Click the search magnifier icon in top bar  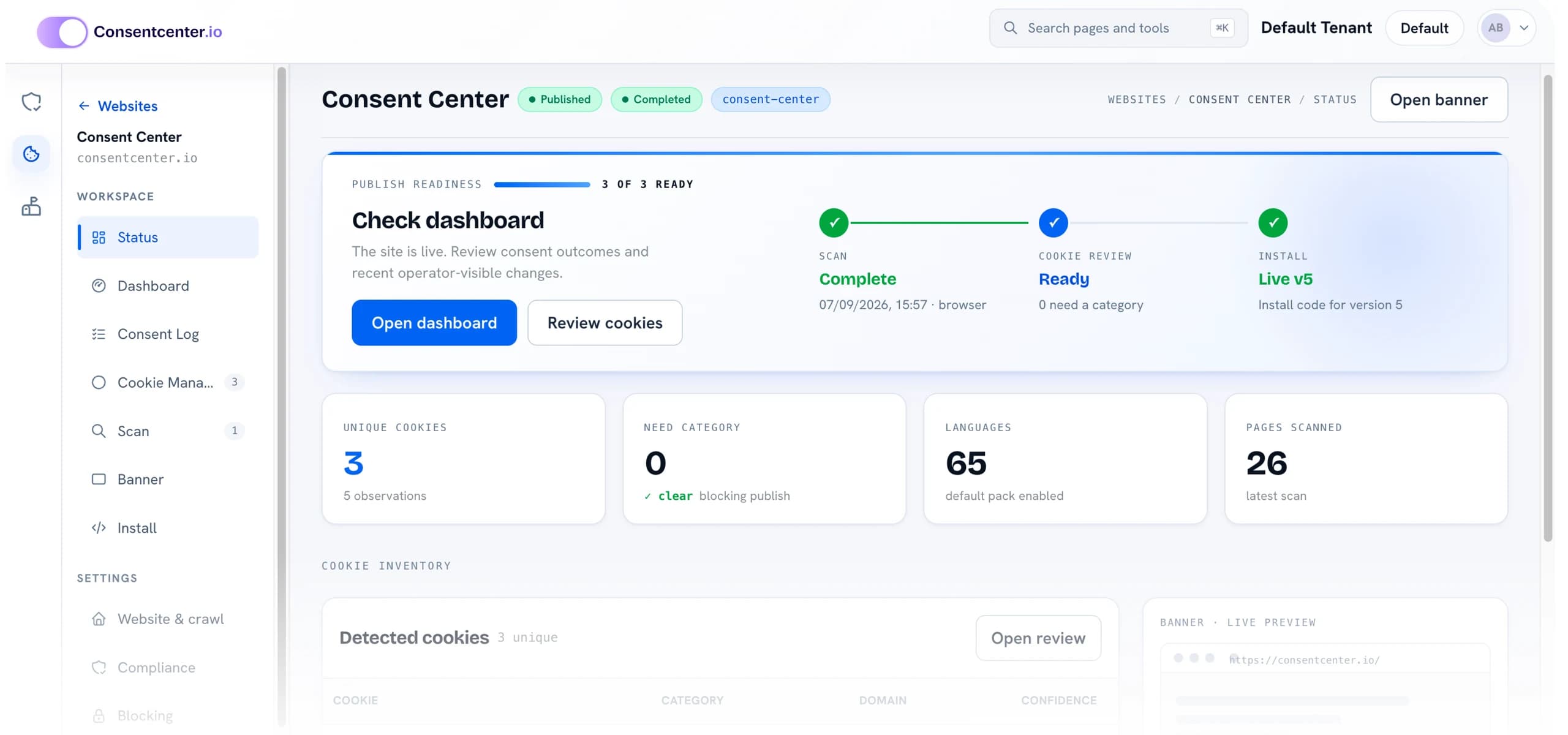click(x=1011, y=28)
